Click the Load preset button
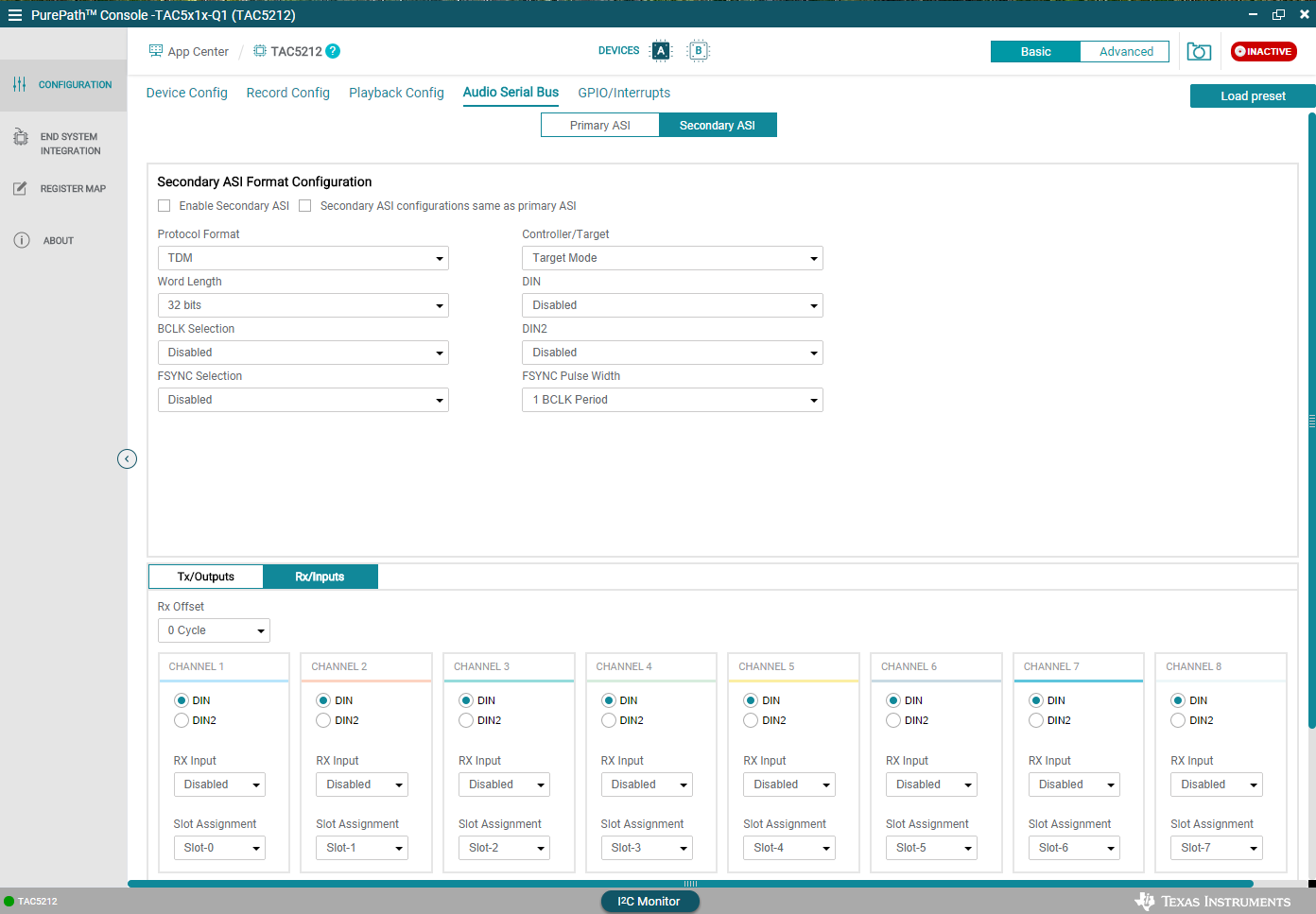Image resolution: width=1316 pixels, height=914 pixels. coord(1252,95)
